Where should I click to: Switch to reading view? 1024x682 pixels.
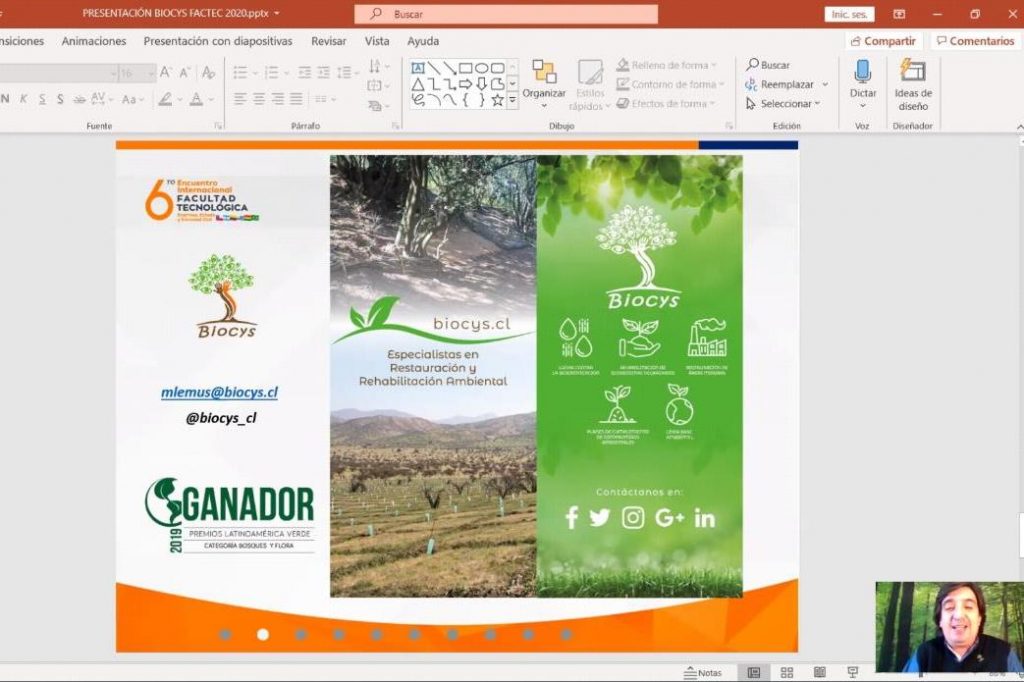[x=820, y=672]
